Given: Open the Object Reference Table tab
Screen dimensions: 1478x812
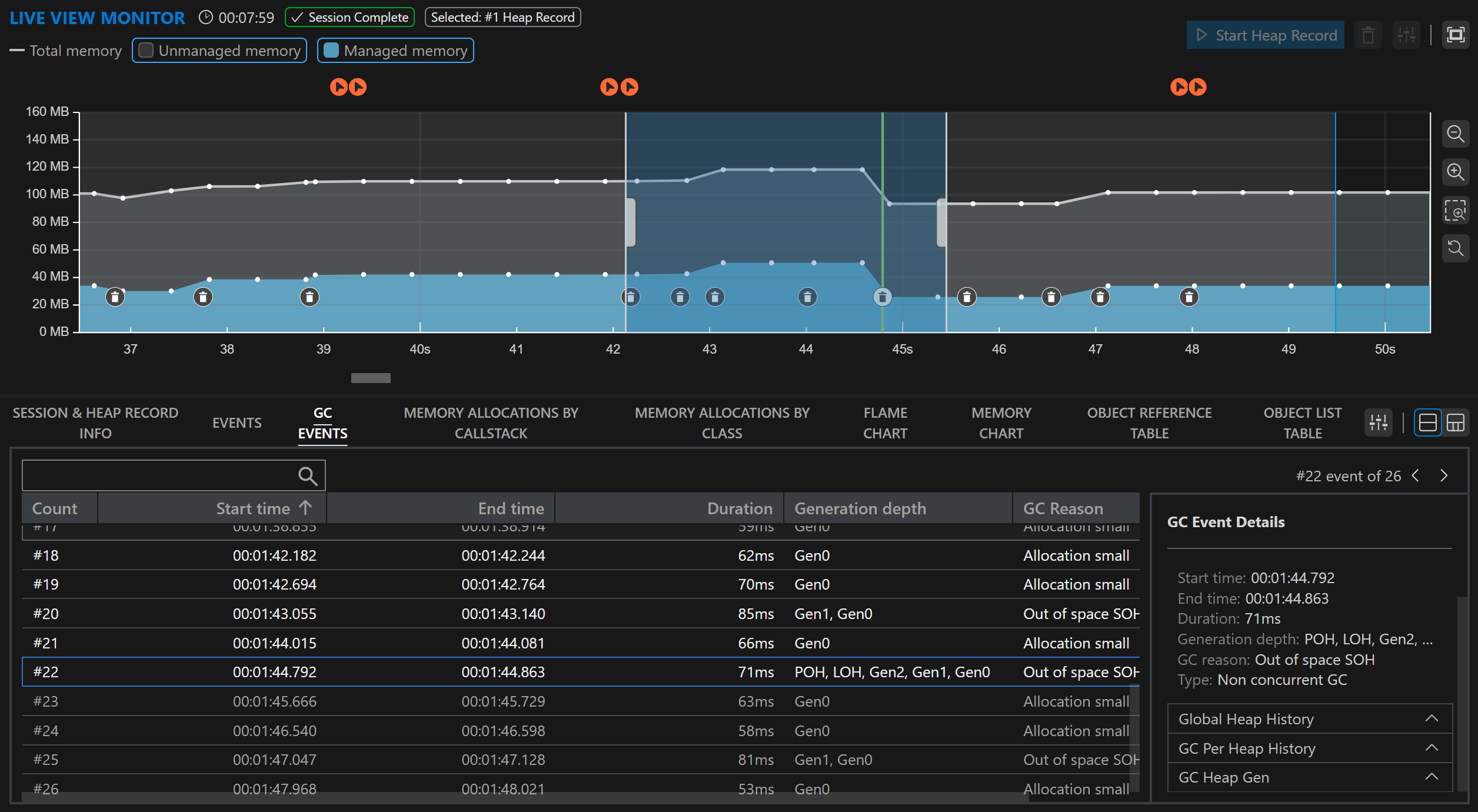Looking at the screenshot, I should click(1149, 422).
